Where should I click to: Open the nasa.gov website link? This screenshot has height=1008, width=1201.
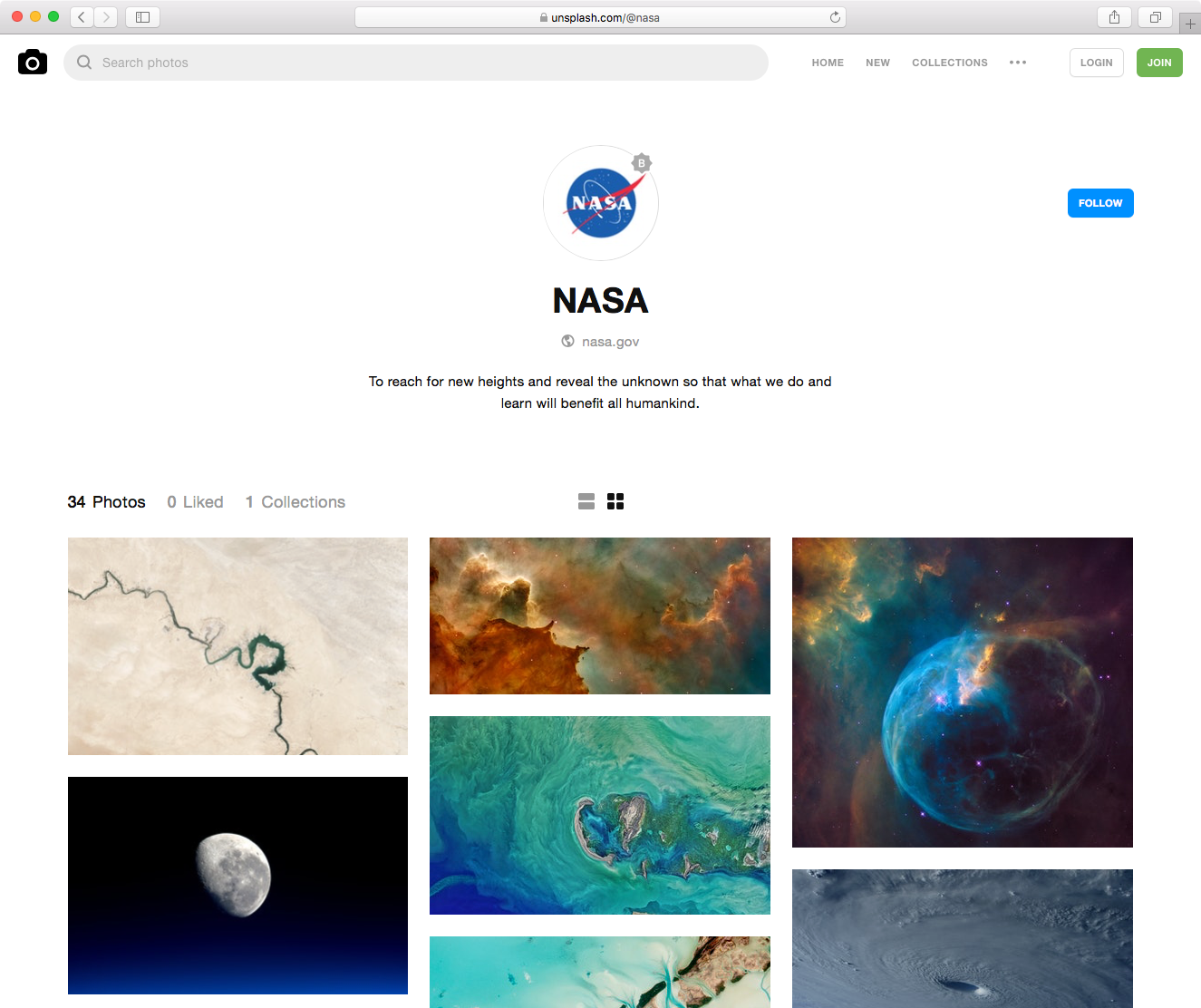[610, 342]
